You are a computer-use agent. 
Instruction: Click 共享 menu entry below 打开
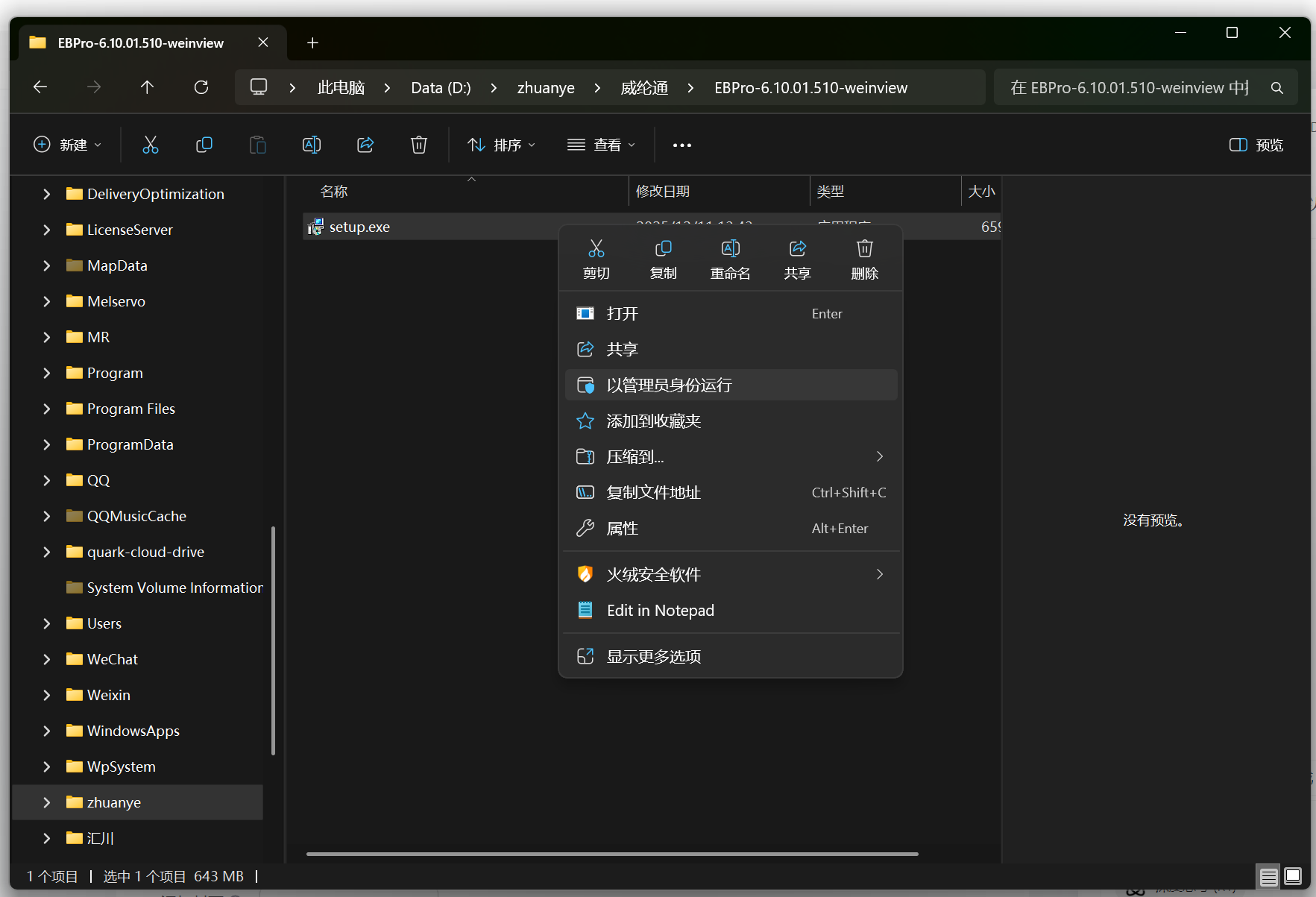coord(731,350)
